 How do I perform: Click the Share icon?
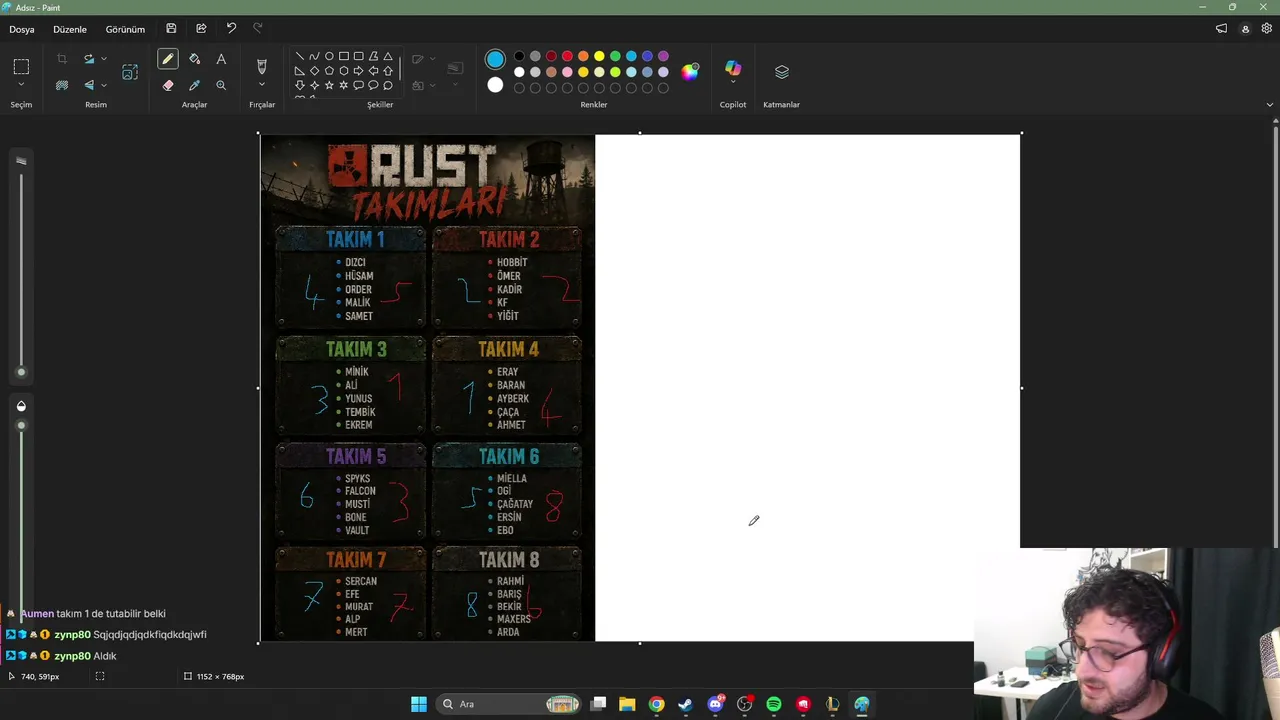(201, 29)
